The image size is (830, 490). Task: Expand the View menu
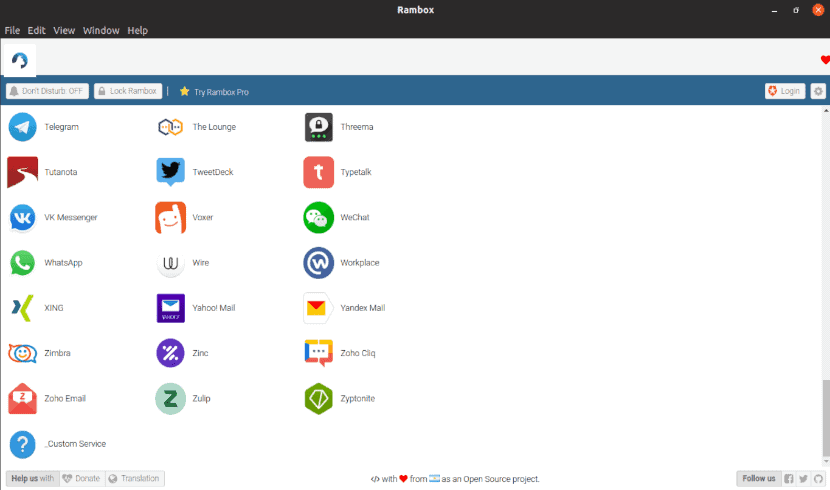pyautogui.click(x=64, y=30)
